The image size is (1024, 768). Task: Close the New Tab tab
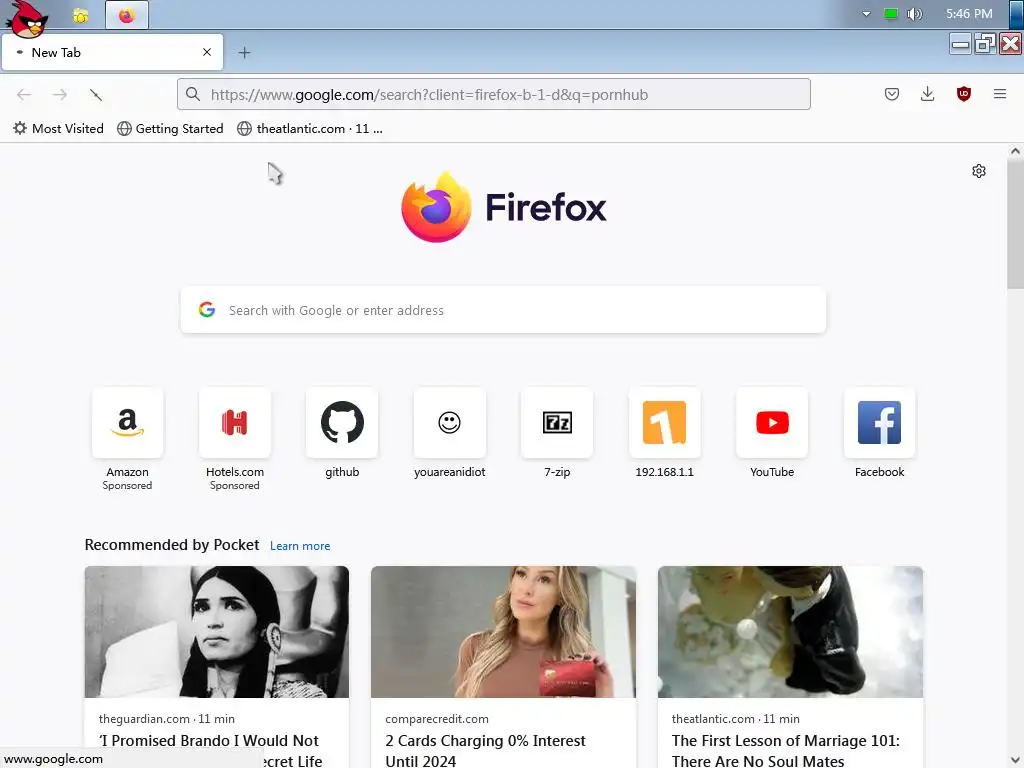207,52
